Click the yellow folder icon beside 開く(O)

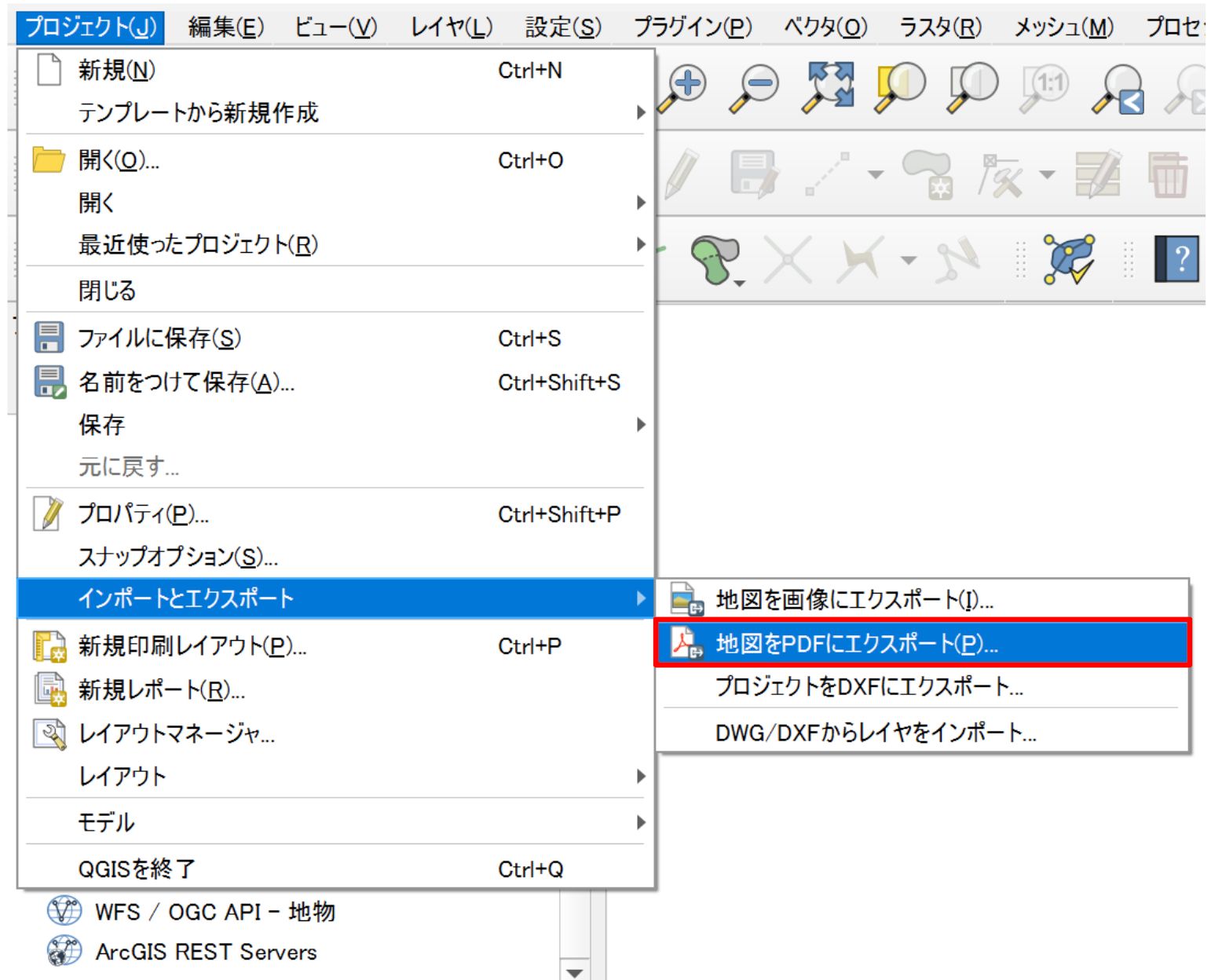(49, 159)
